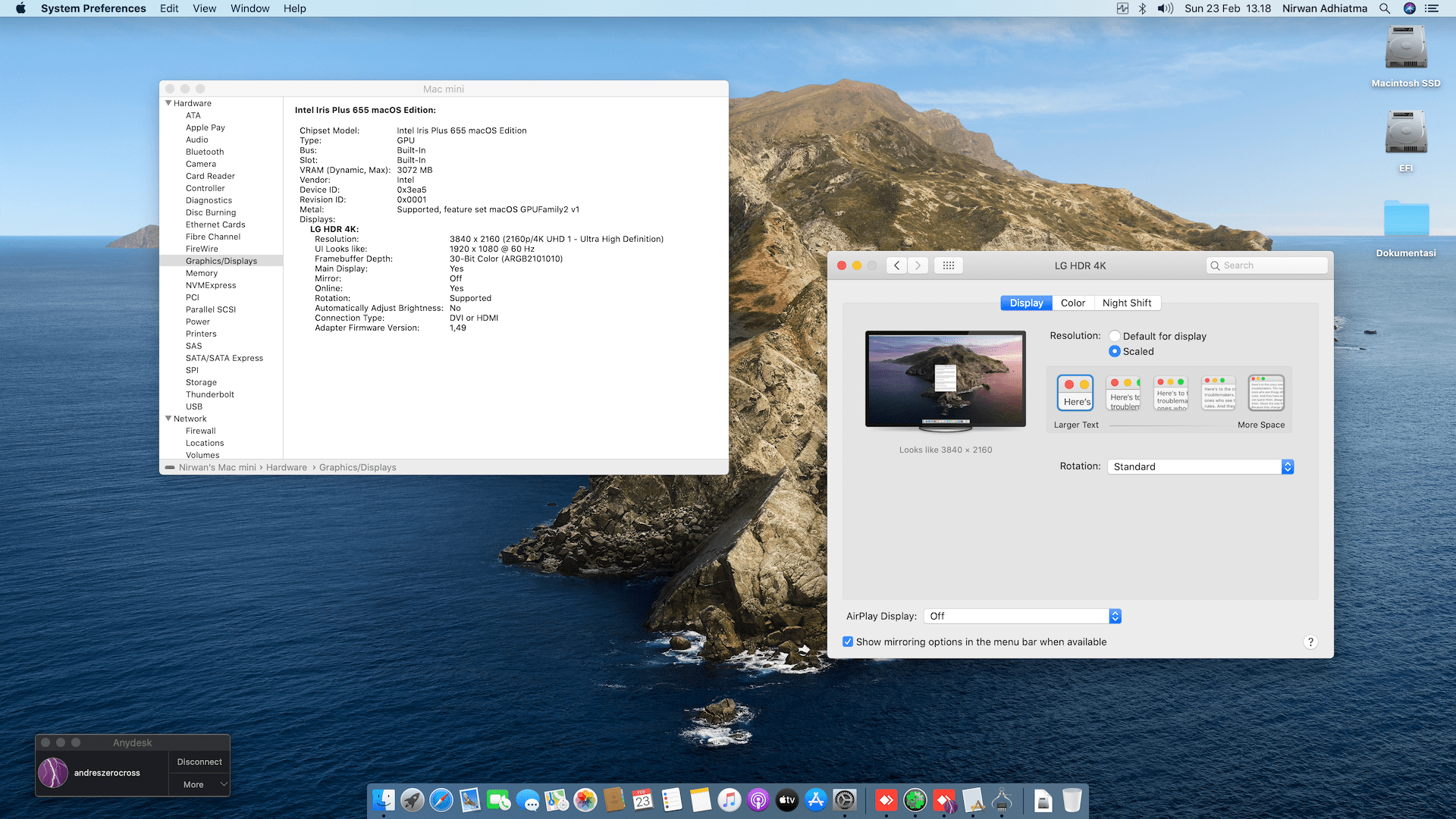The width and height of the screenshot is (1456, 819).
Task: Click Disconnect in AnyDesk panel
Action: (199, 761)
